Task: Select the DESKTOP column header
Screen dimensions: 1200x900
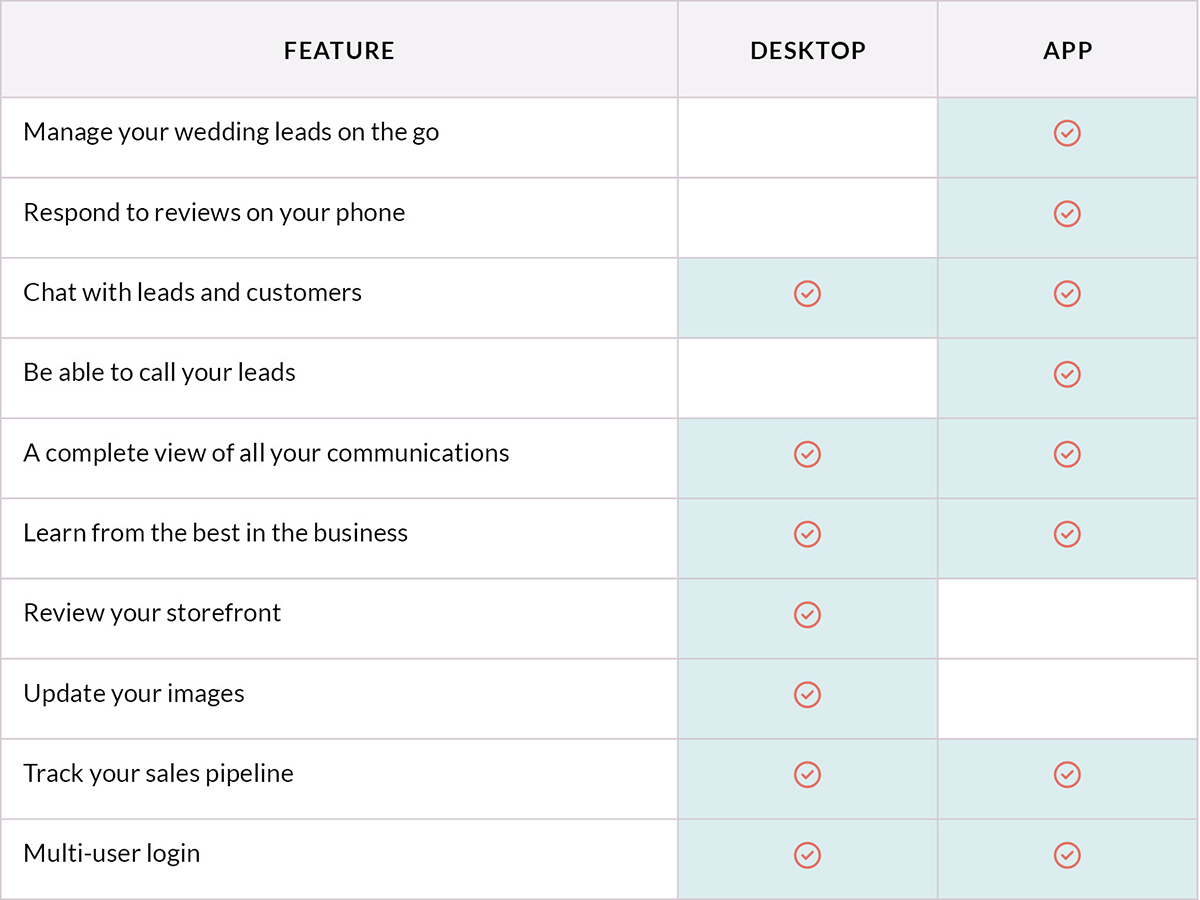Action: tap(808, 50)
